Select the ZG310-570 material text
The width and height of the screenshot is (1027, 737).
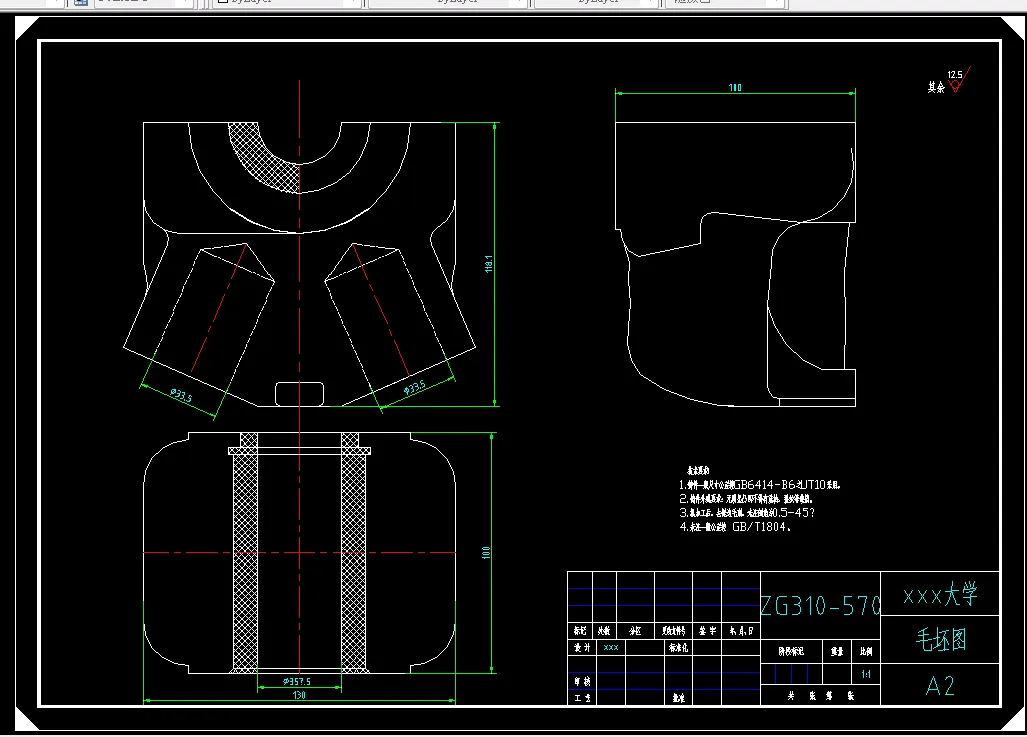(821, 605)
